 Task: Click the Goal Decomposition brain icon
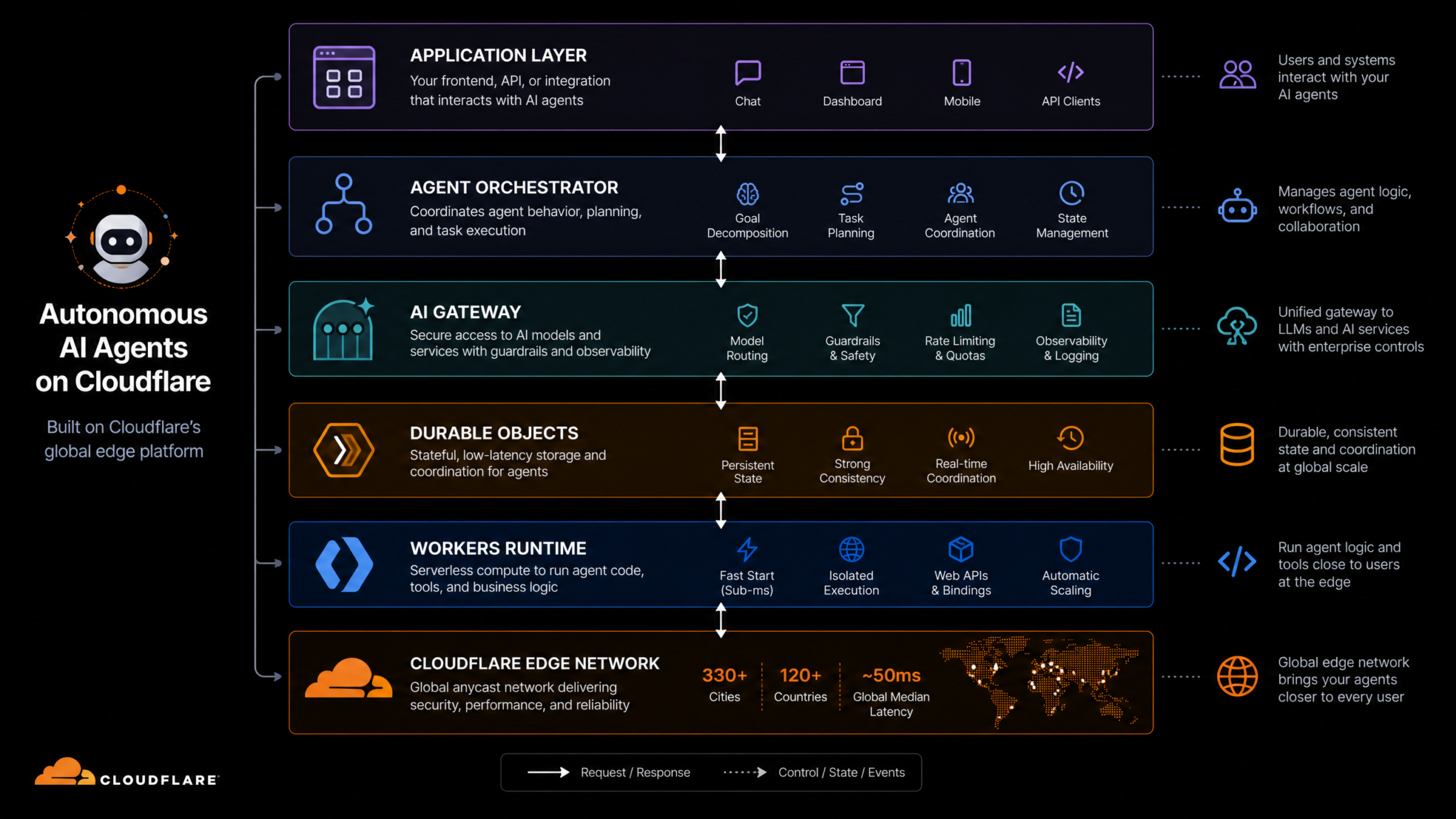coord(747,193)
